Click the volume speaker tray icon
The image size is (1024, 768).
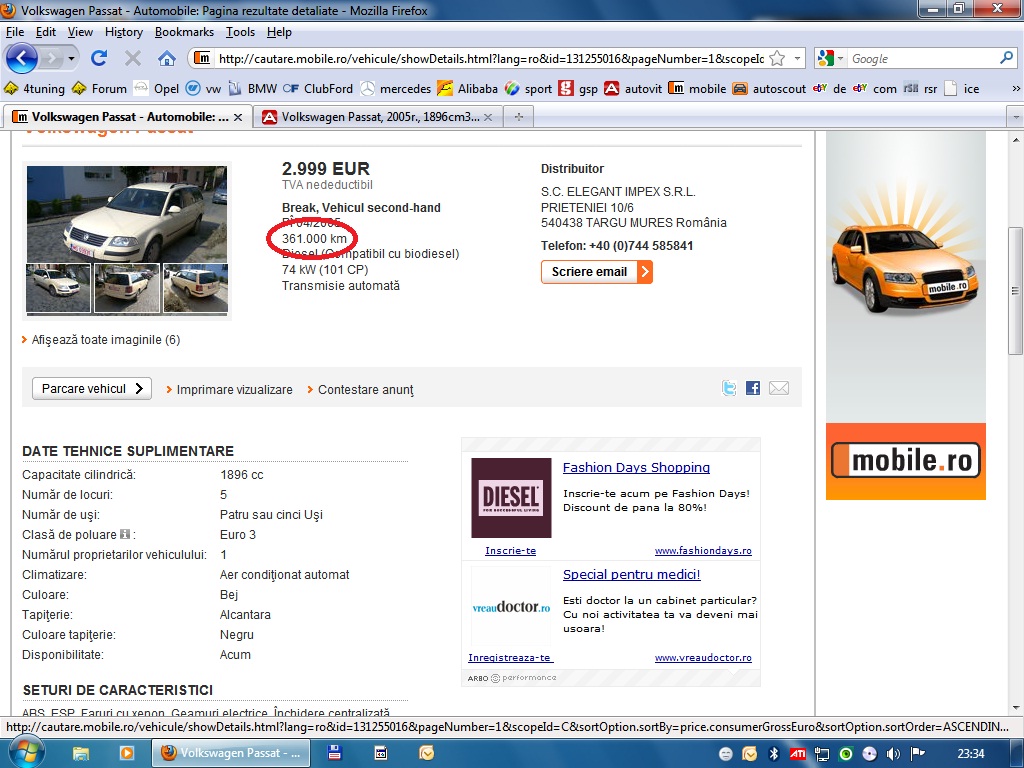[x=893, y=754]
